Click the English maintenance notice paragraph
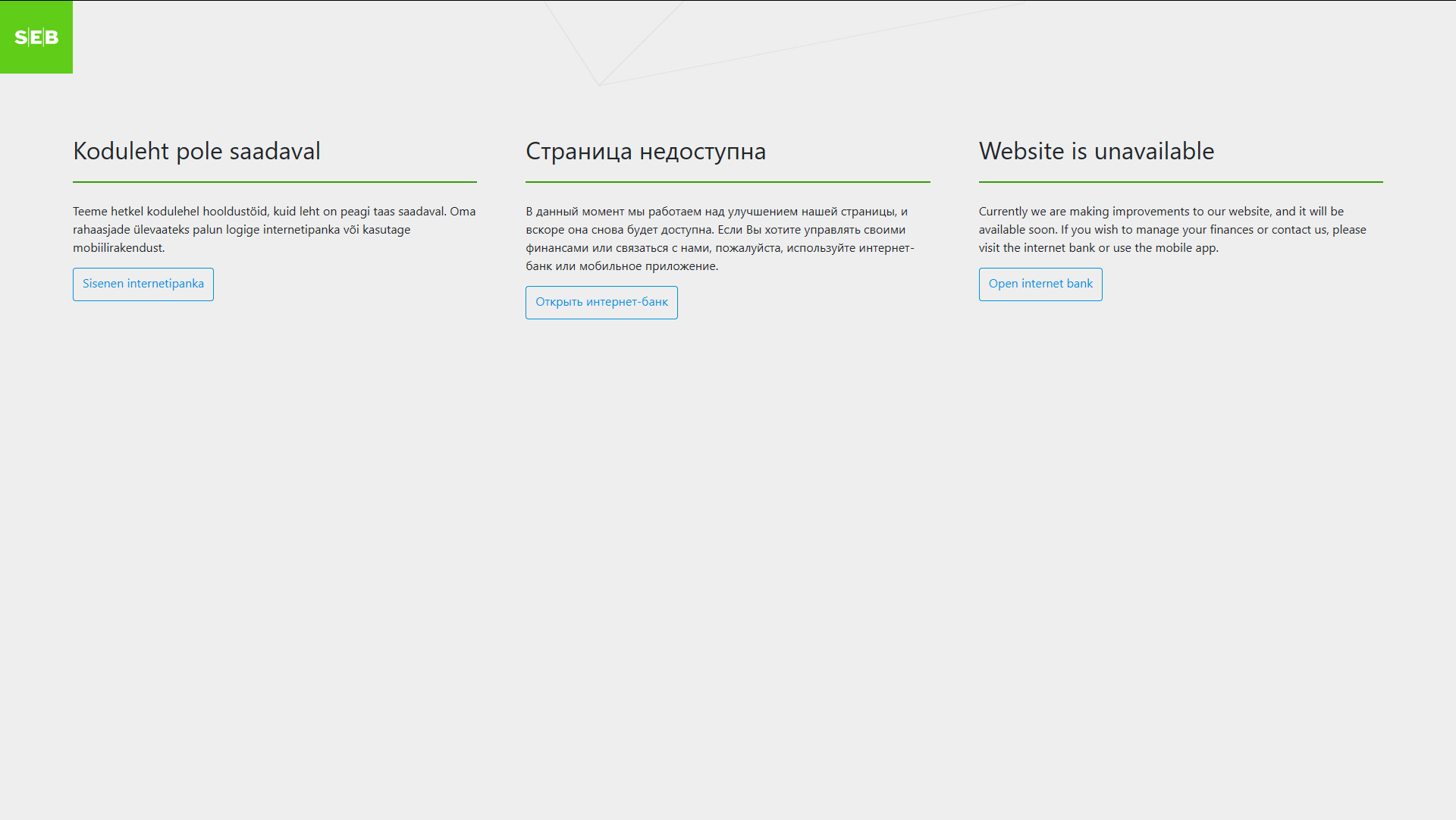Image resolution: width=1456 pixels, height=820 pixels. (1172, 229)
